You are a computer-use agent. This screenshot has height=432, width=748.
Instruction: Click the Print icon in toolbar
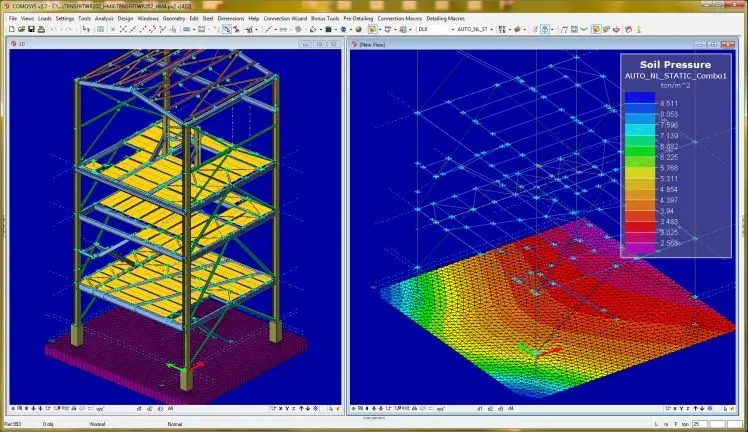point(41,30)
